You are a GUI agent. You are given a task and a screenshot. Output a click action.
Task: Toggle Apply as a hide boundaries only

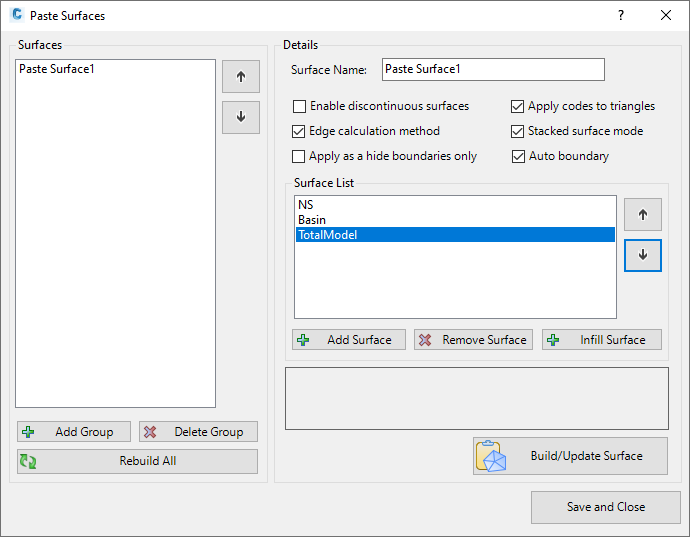(299, 156)
